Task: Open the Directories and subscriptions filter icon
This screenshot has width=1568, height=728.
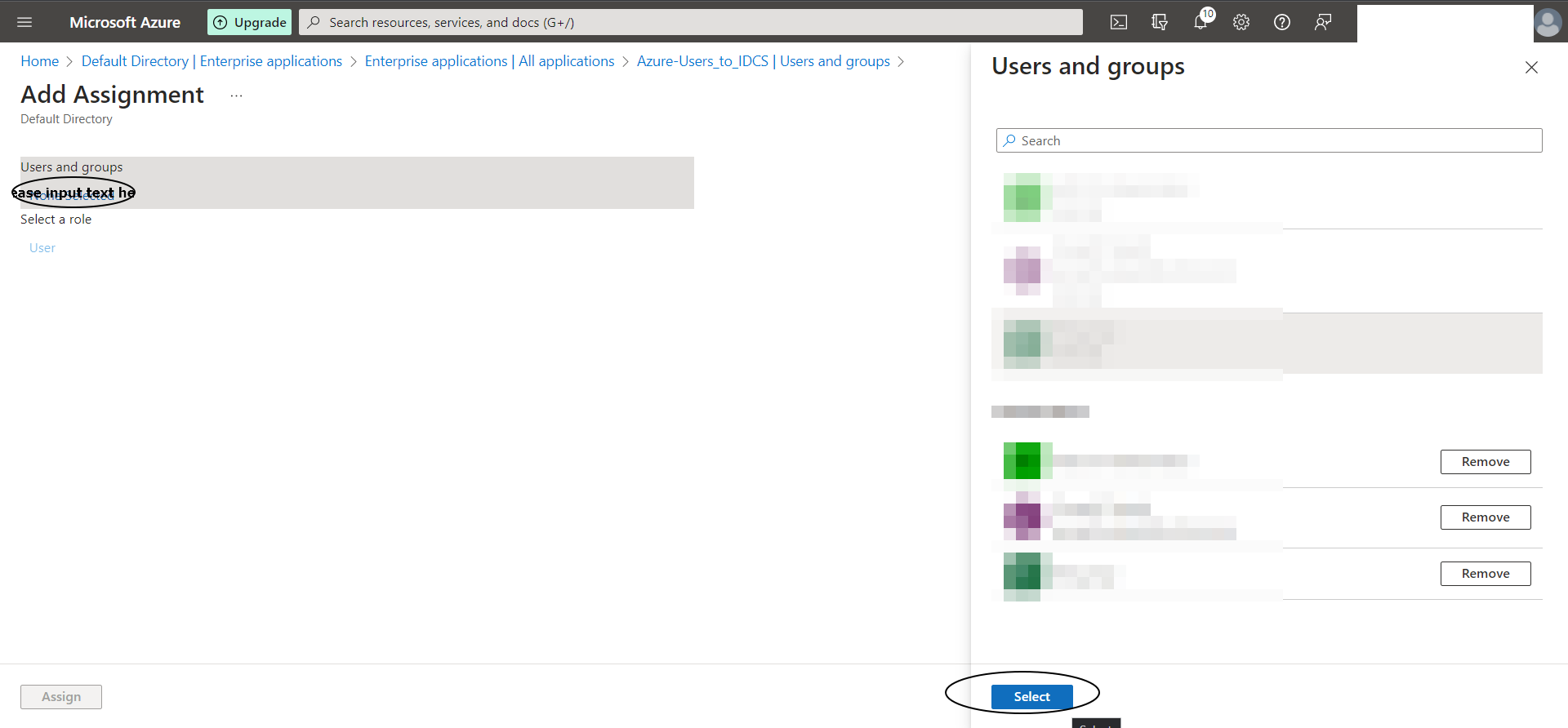Action: pyautogui.click(x=1160, y=22)
